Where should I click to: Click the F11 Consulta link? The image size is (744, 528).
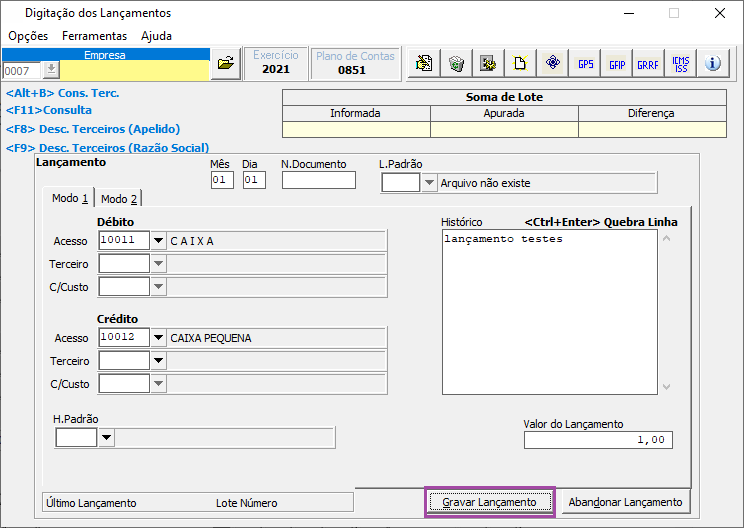tap(48, 110)
